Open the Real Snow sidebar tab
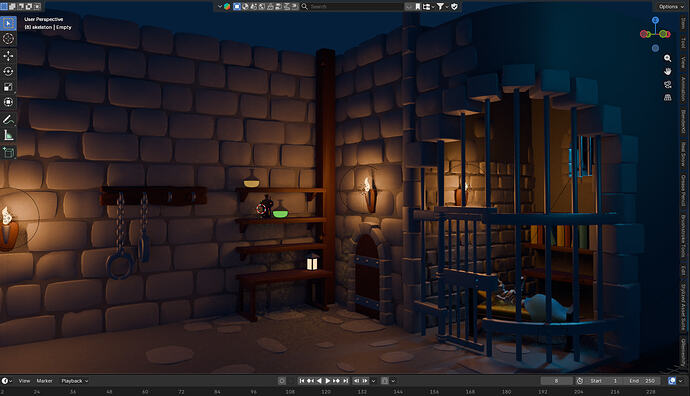The image size is (690, 396). (683, 154)
